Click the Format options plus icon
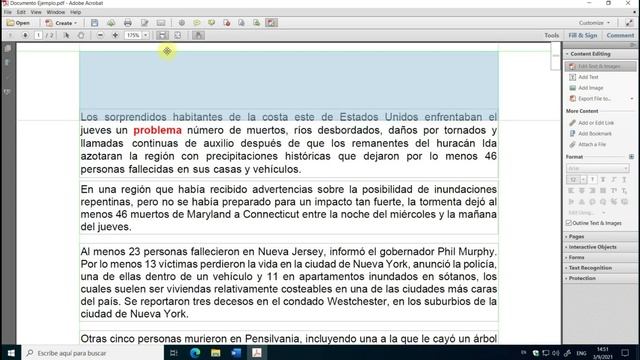Screen dimensions: 640x360 pos(631,157)
